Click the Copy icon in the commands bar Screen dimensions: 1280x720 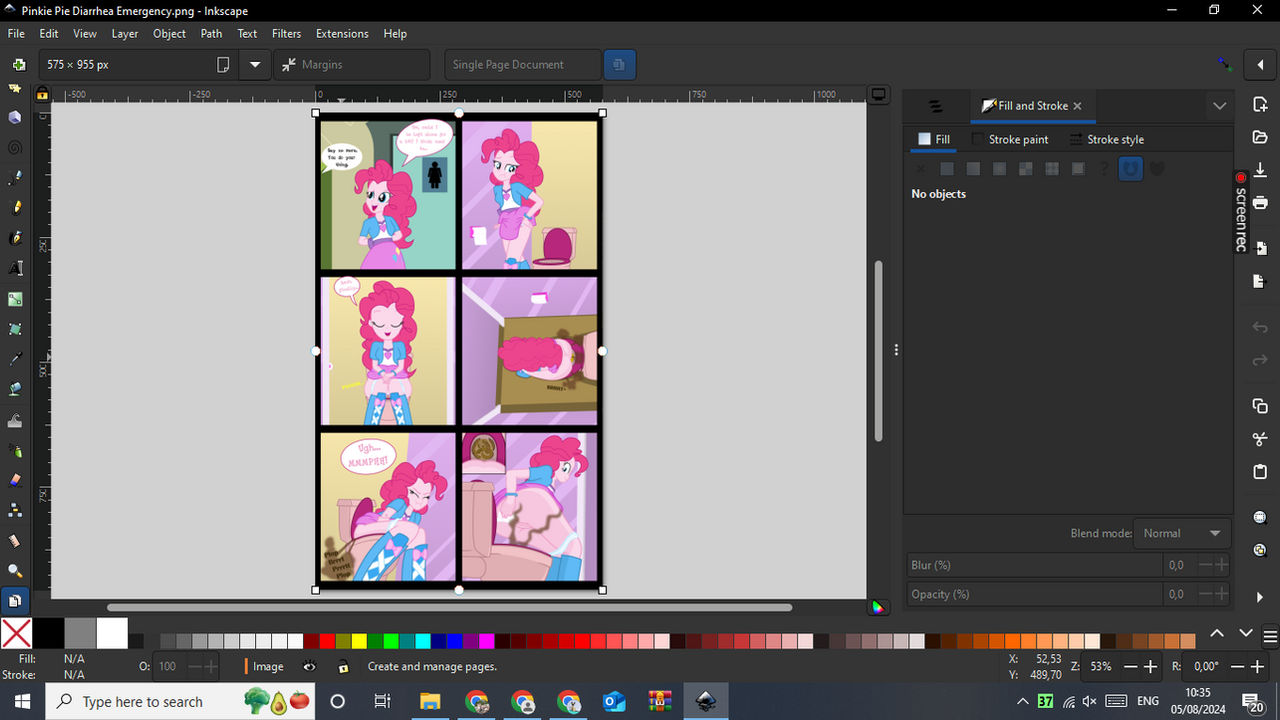pyautogui.click(x=1260, y=406)
